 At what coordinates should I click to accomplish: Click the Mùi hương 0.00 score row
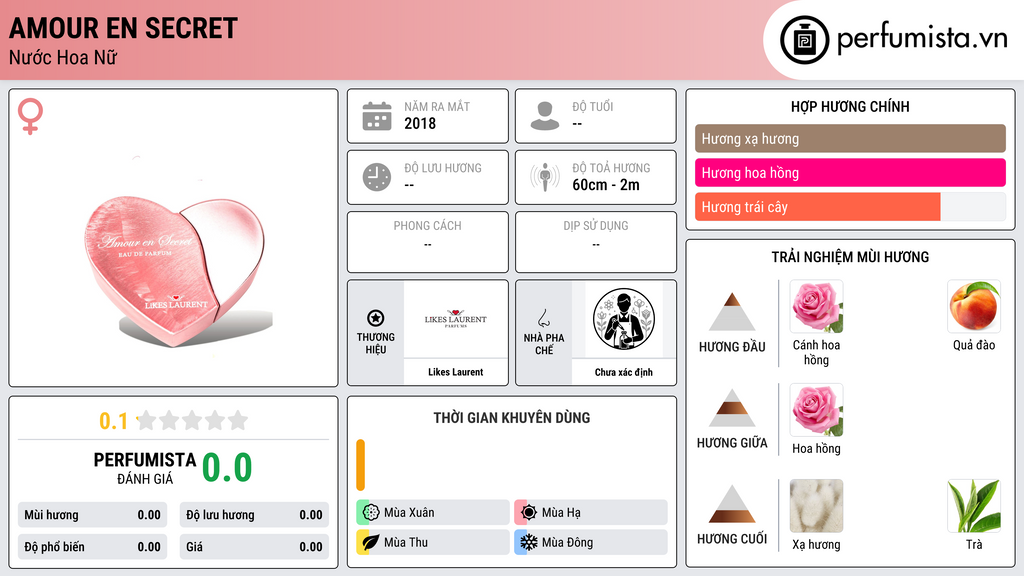(93, 515)
